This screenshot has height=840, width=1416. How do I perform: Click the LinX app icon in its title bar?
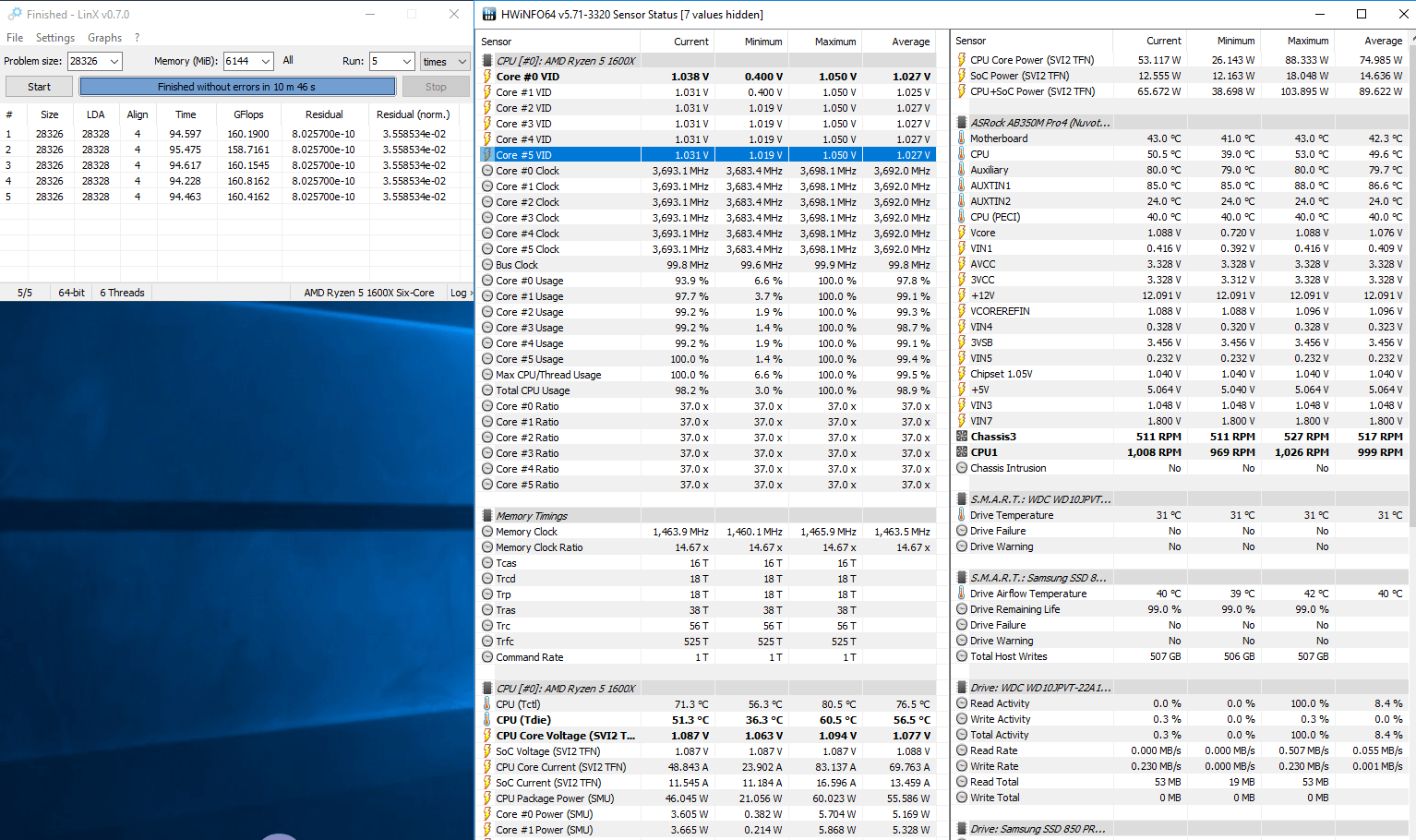(14, 14)
